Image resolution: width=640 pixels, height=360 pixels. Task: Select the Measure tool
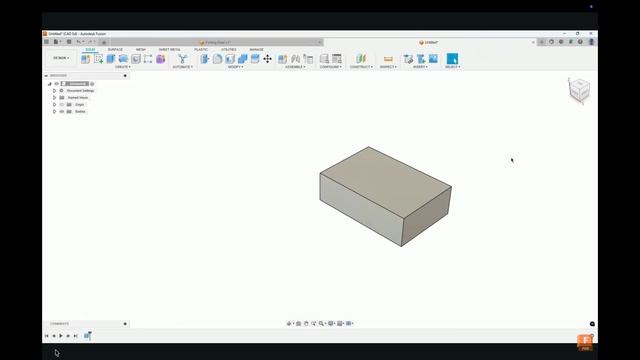(388, 59)
